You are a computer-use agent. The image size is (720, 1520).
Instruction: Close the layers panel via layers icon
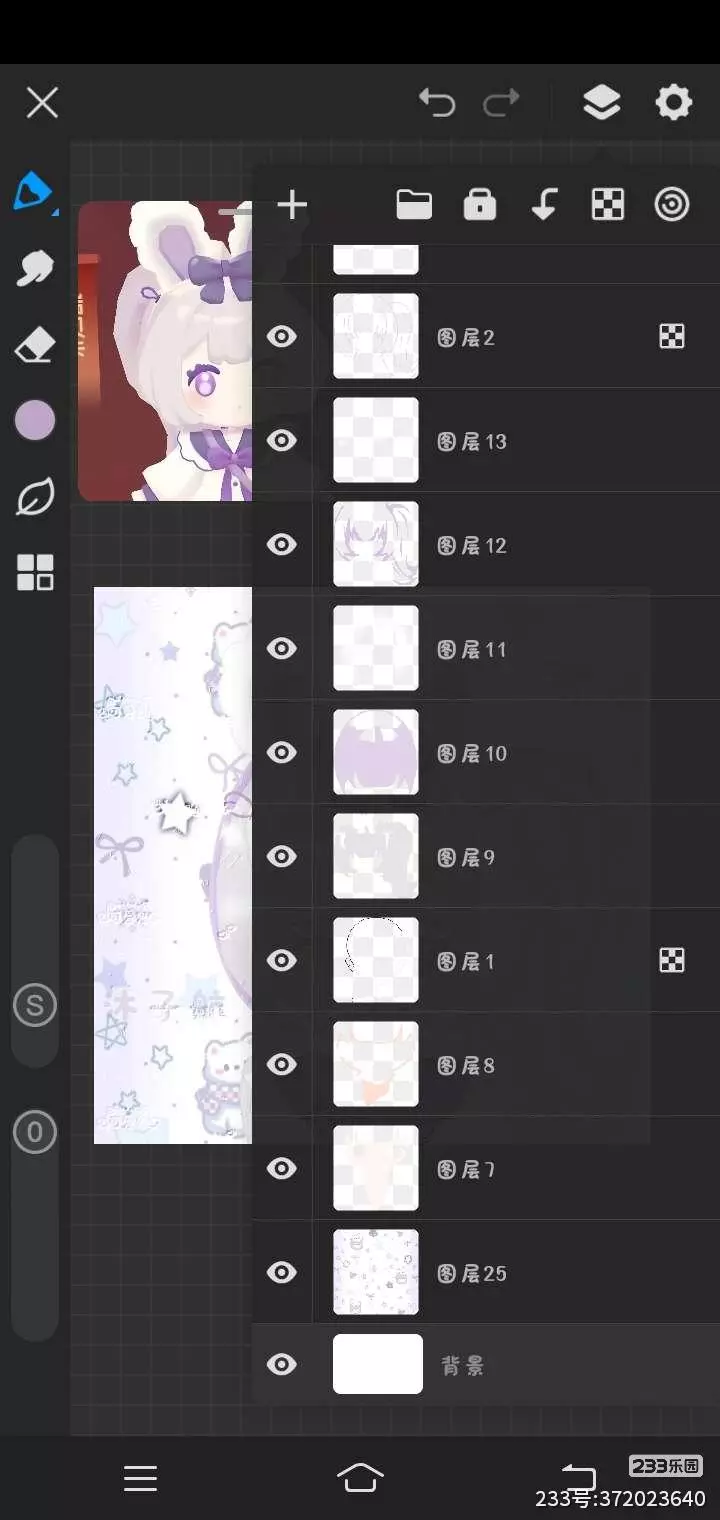(x=601, y=102)
